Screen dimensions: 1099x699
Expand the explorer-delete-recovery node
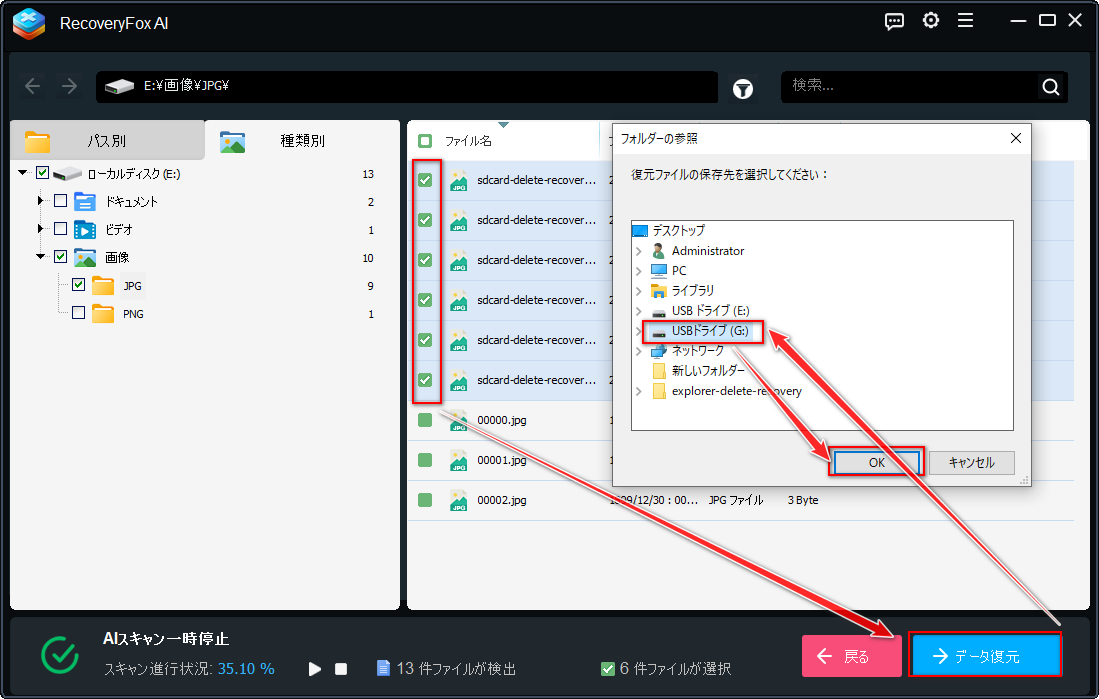pyautogui.click(x=639, y=391)
